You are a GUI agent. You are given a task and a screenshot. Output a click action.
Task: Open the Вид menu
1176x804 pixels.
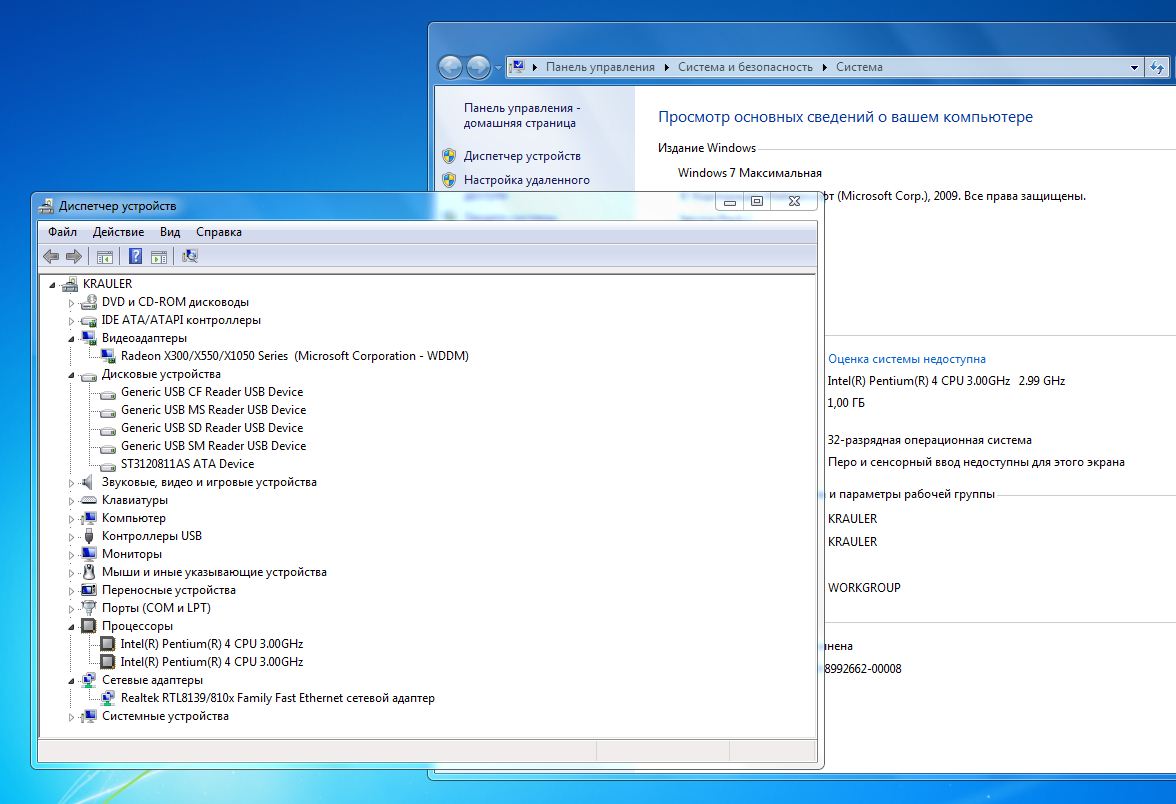(170, 232)
